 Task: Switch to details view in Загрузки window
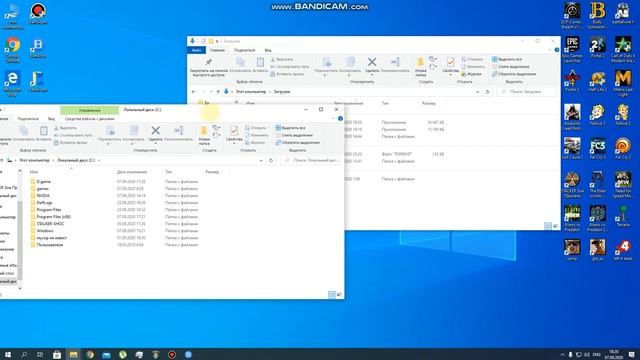click(x=548, y=226)
